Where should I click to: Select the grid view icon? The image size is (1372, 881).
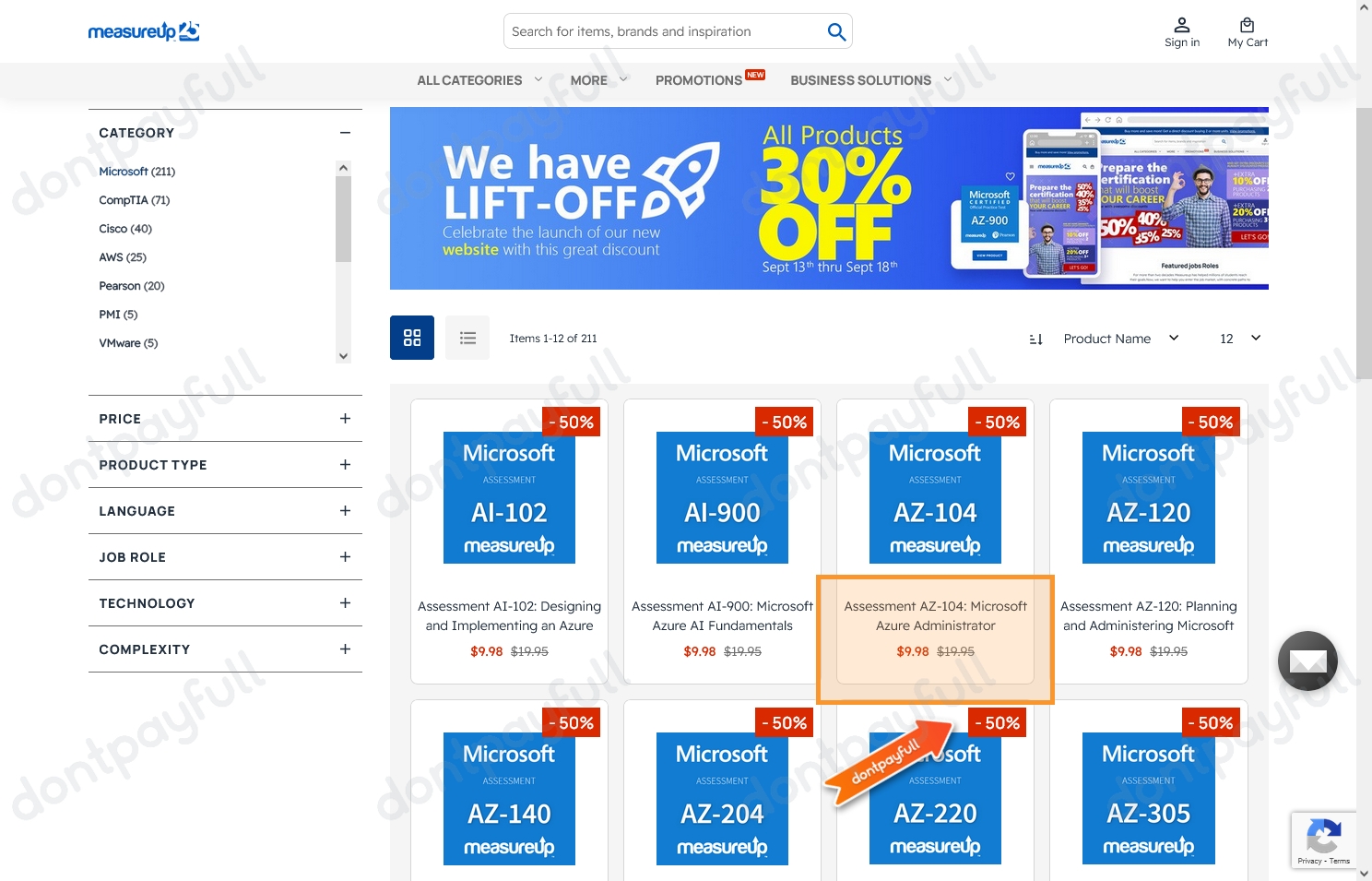pos(411,338)
